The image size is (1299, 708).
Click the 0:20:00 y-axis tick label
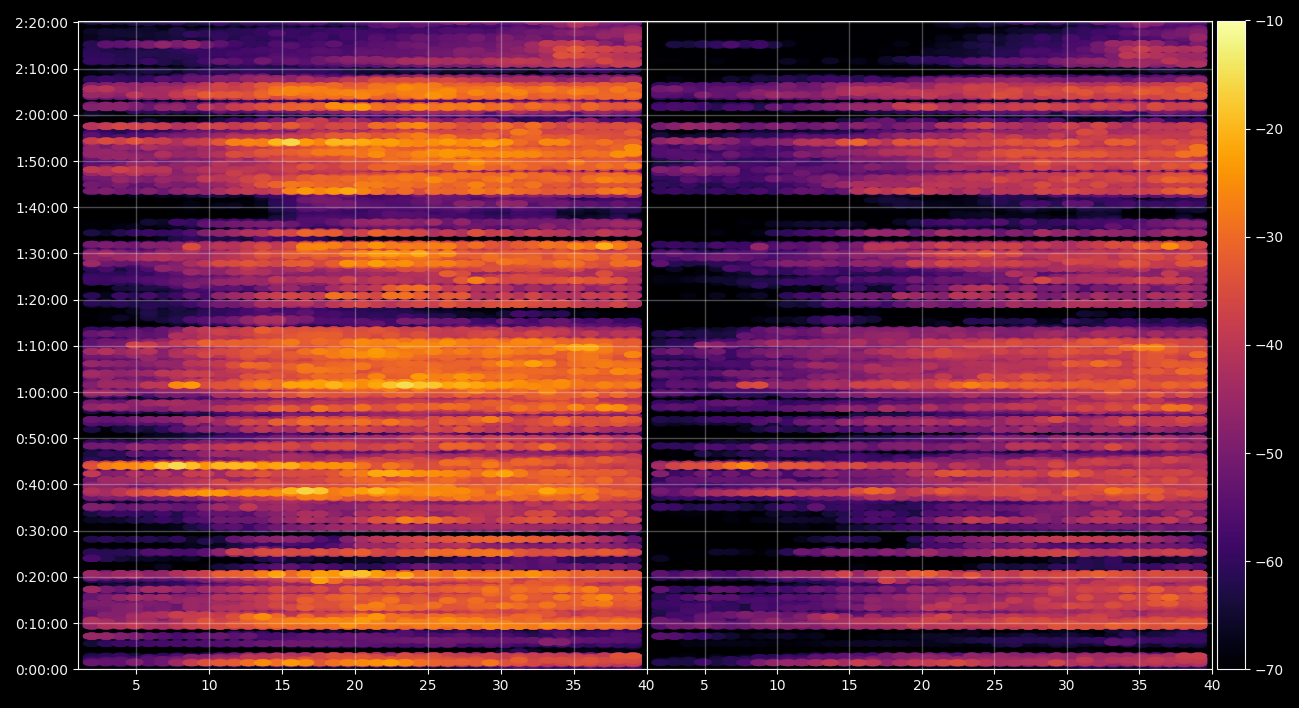[x=42, y=577]
